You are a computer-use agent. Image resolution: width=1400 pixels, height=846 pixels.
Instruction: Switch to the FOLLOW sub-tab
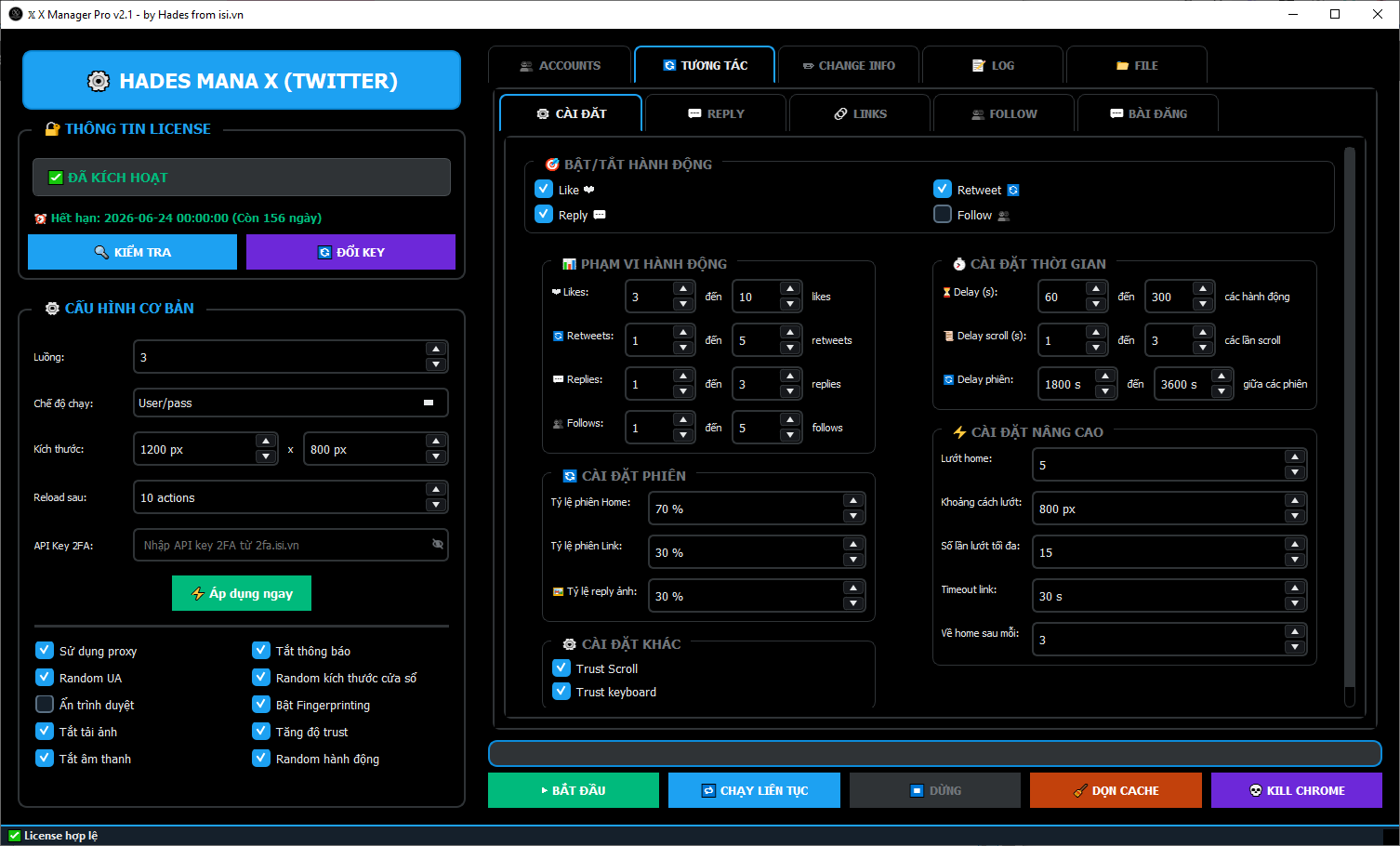coord(1004,112)
